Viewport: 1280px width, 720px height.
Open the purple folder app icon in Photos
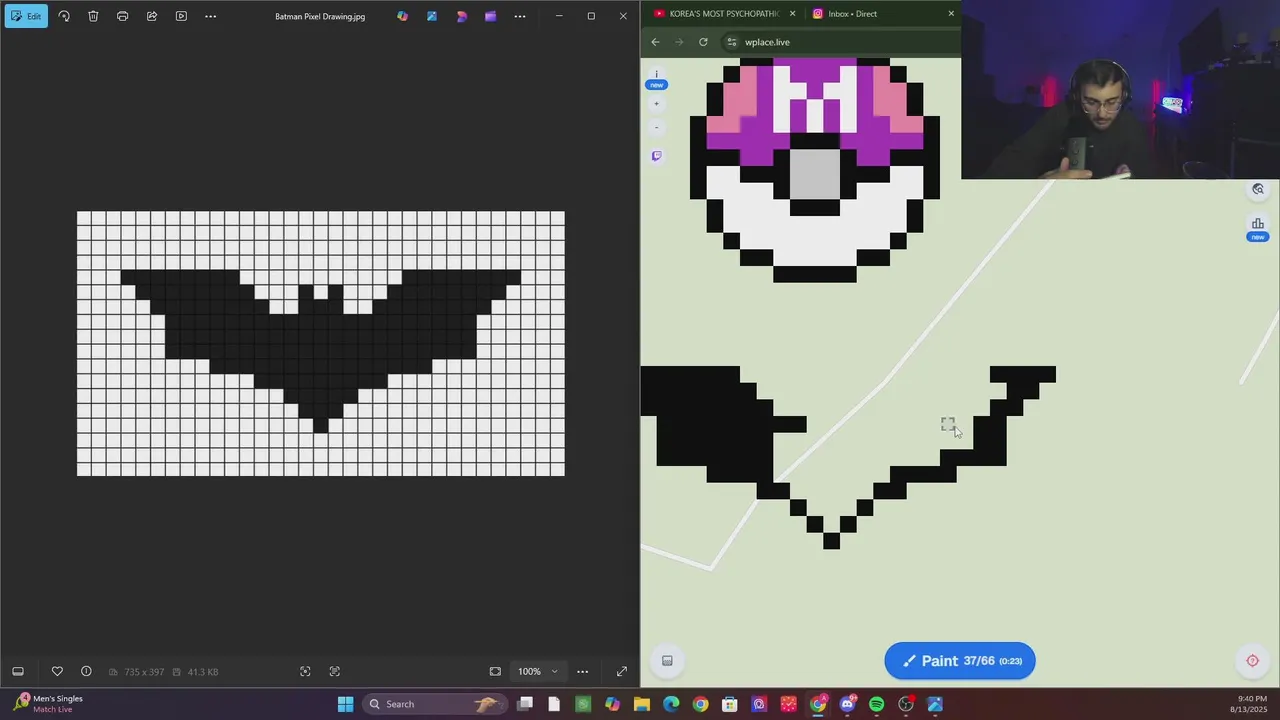(490, 16)
